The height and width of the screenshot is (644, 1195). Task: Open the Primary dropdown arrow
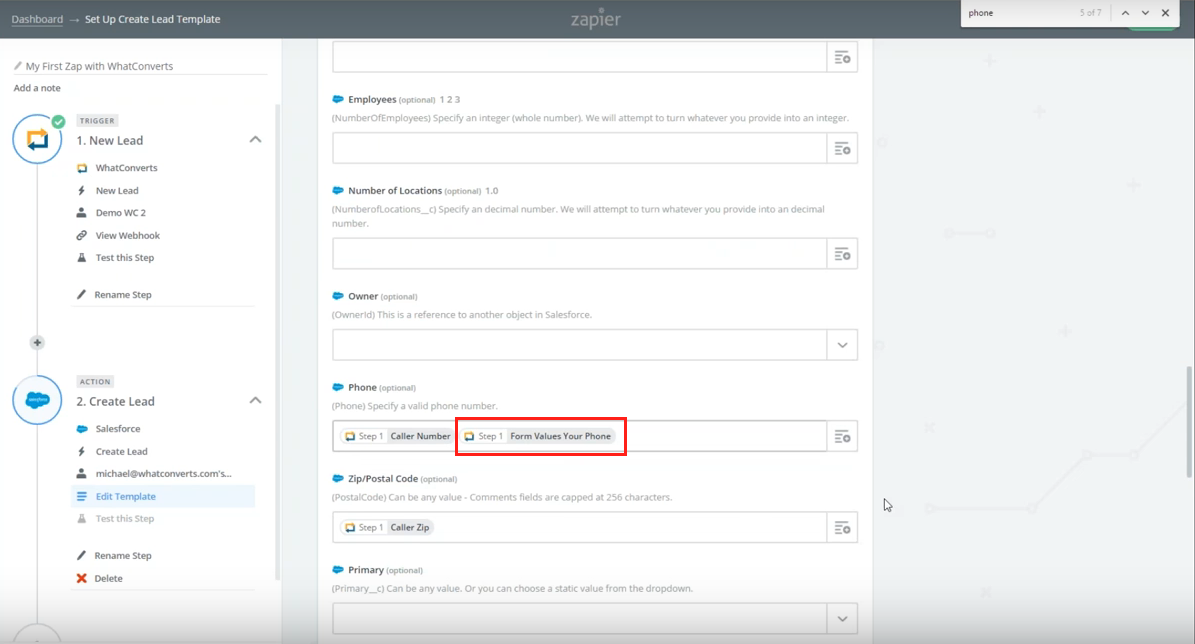click(x=842, y=619)
